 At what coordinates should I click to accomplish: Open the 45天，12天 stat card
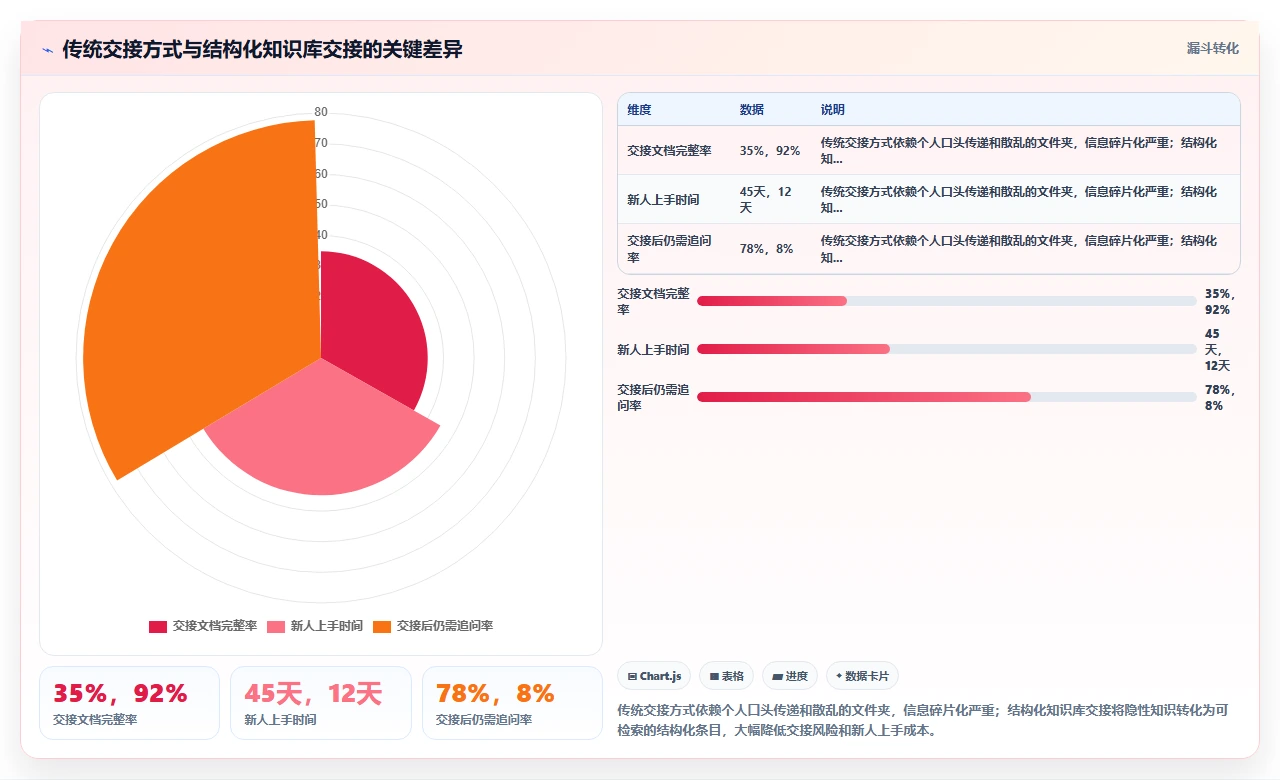321,703
